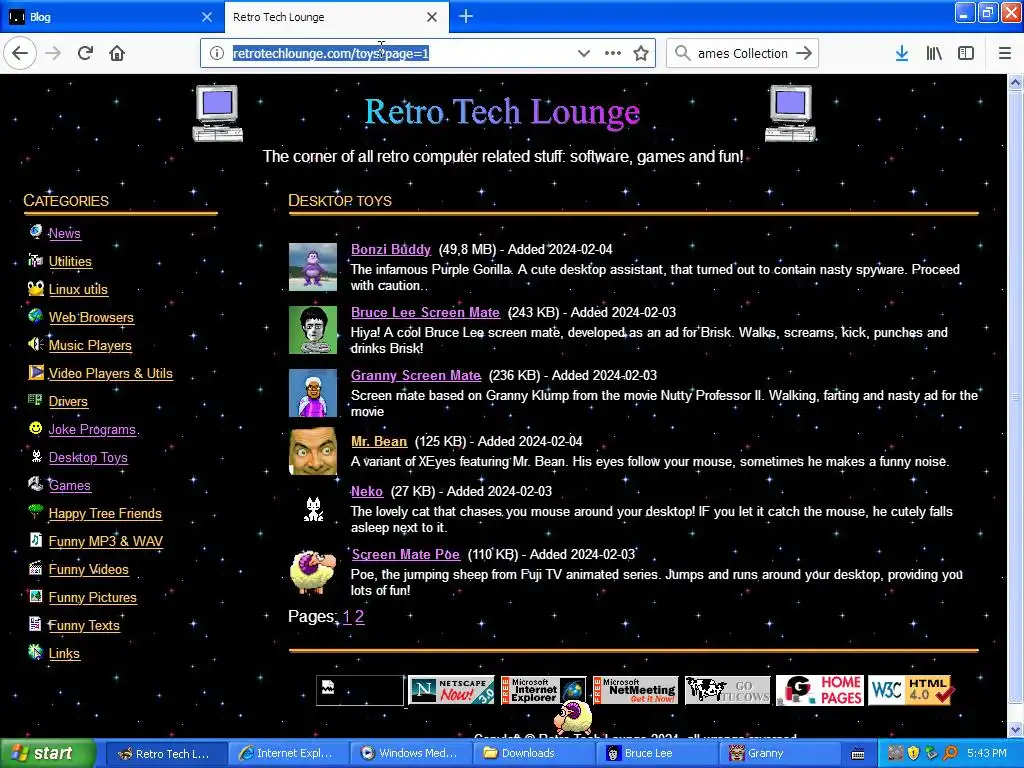Screen dimensions: 1024x768
Task: Click the Microsoft Internet Explorer badge
Action: click(543, 690)
